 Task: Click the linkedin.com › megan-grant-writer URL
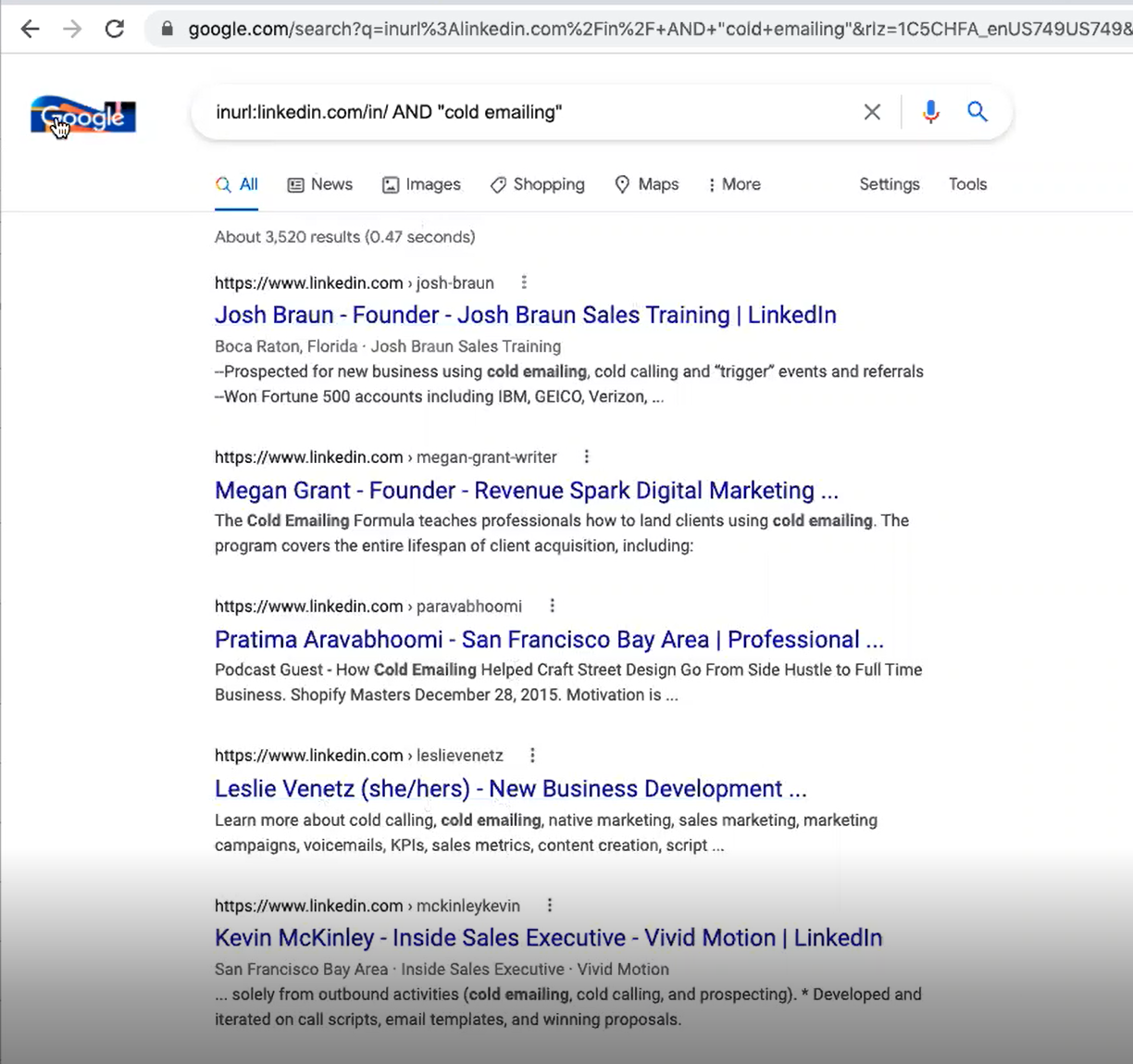tap(386, 457)
